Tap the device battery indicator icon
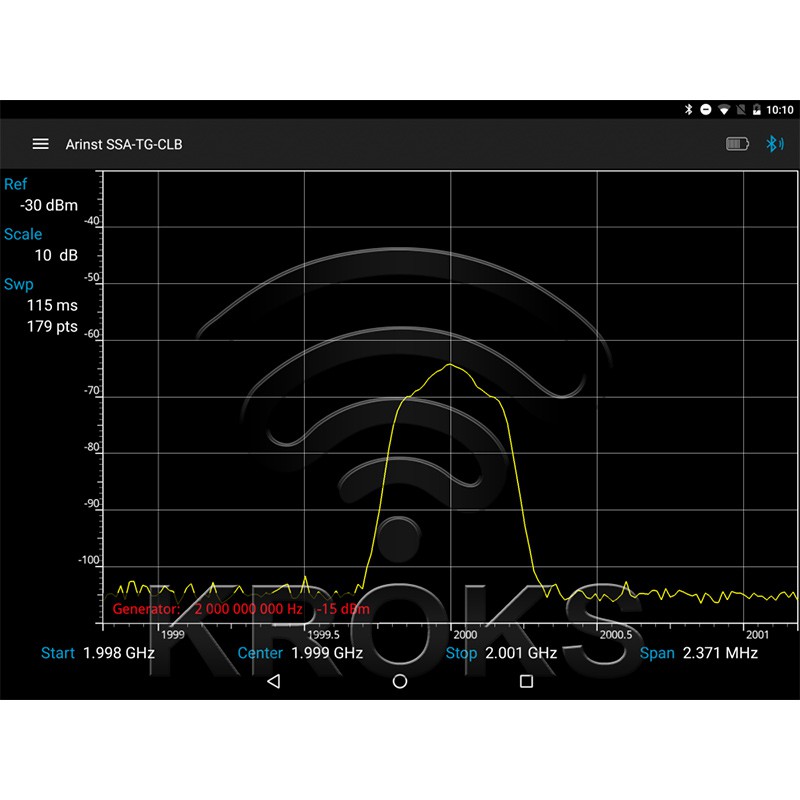 tap(737, 144)
